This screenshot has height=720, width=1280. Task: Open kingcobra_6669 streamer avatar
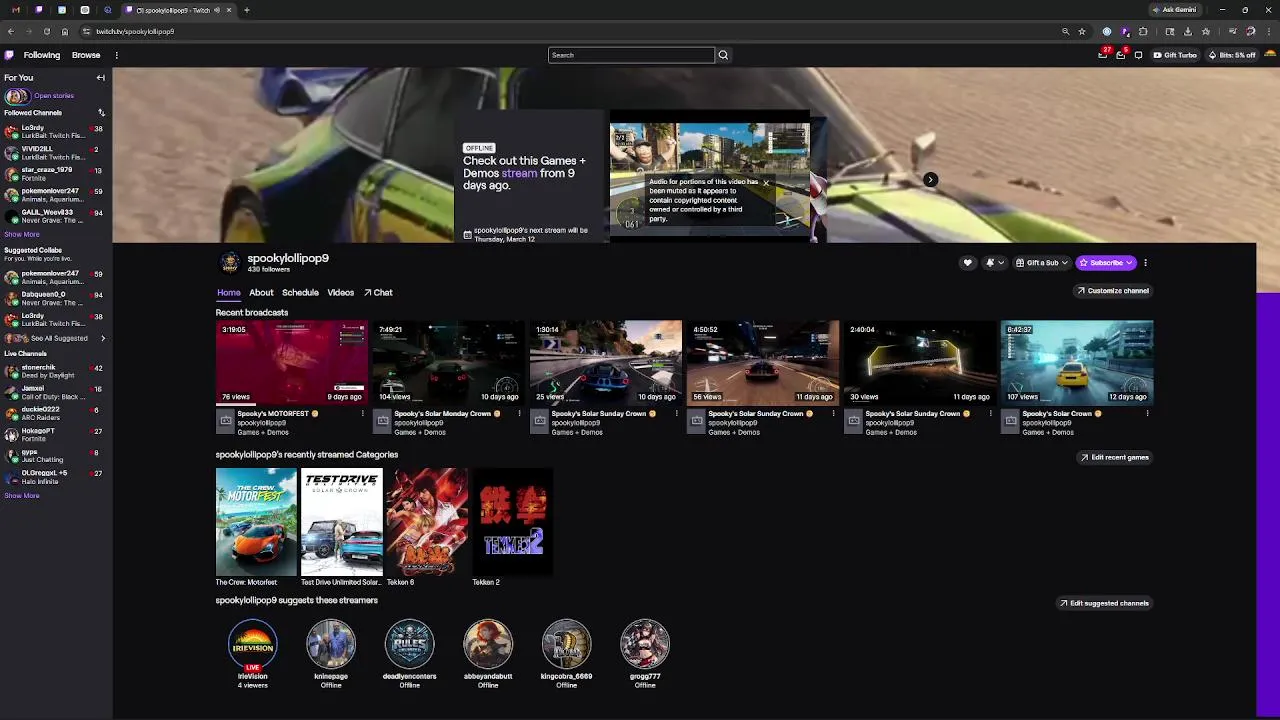pyautogui.click(x=566, y=643)
